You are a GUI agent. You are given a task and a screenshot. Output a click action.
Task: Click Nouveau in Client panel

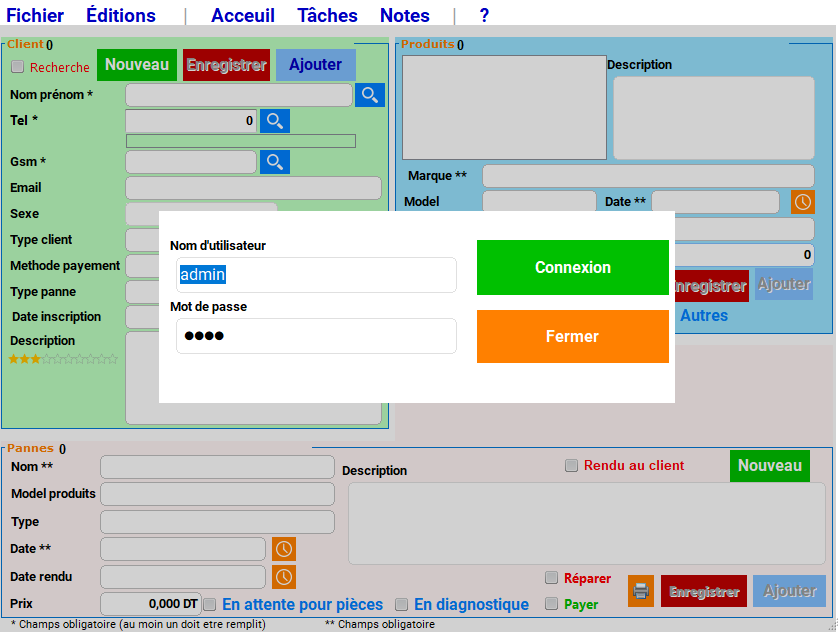click(x=137, y=65)
